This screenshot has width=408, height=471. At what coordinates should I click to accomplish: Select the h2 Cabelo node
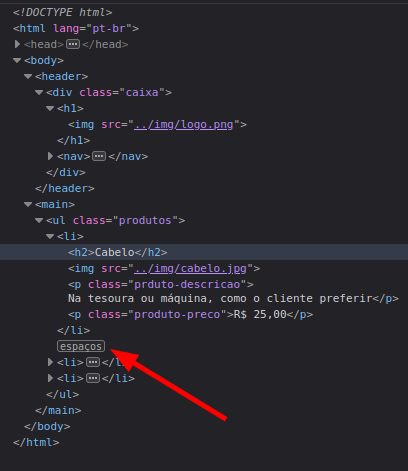pos(118,252)
